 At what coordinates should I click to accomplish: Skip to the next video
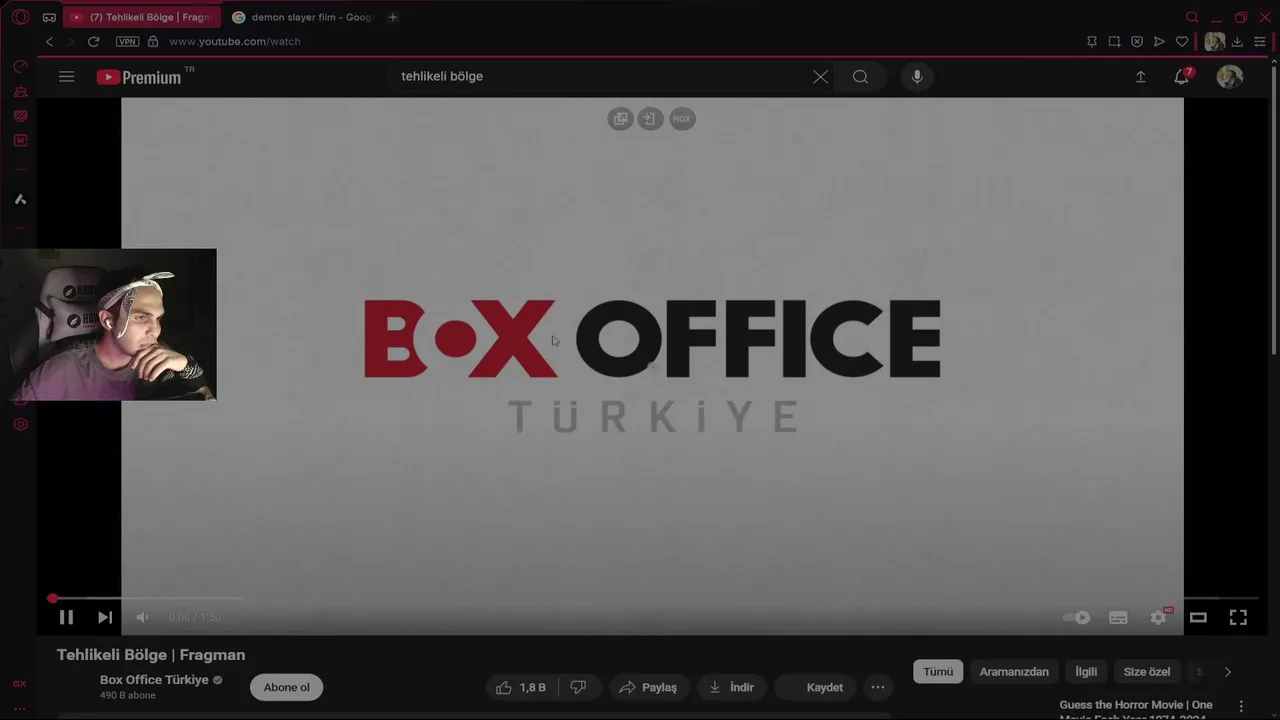tap(105, 617)
